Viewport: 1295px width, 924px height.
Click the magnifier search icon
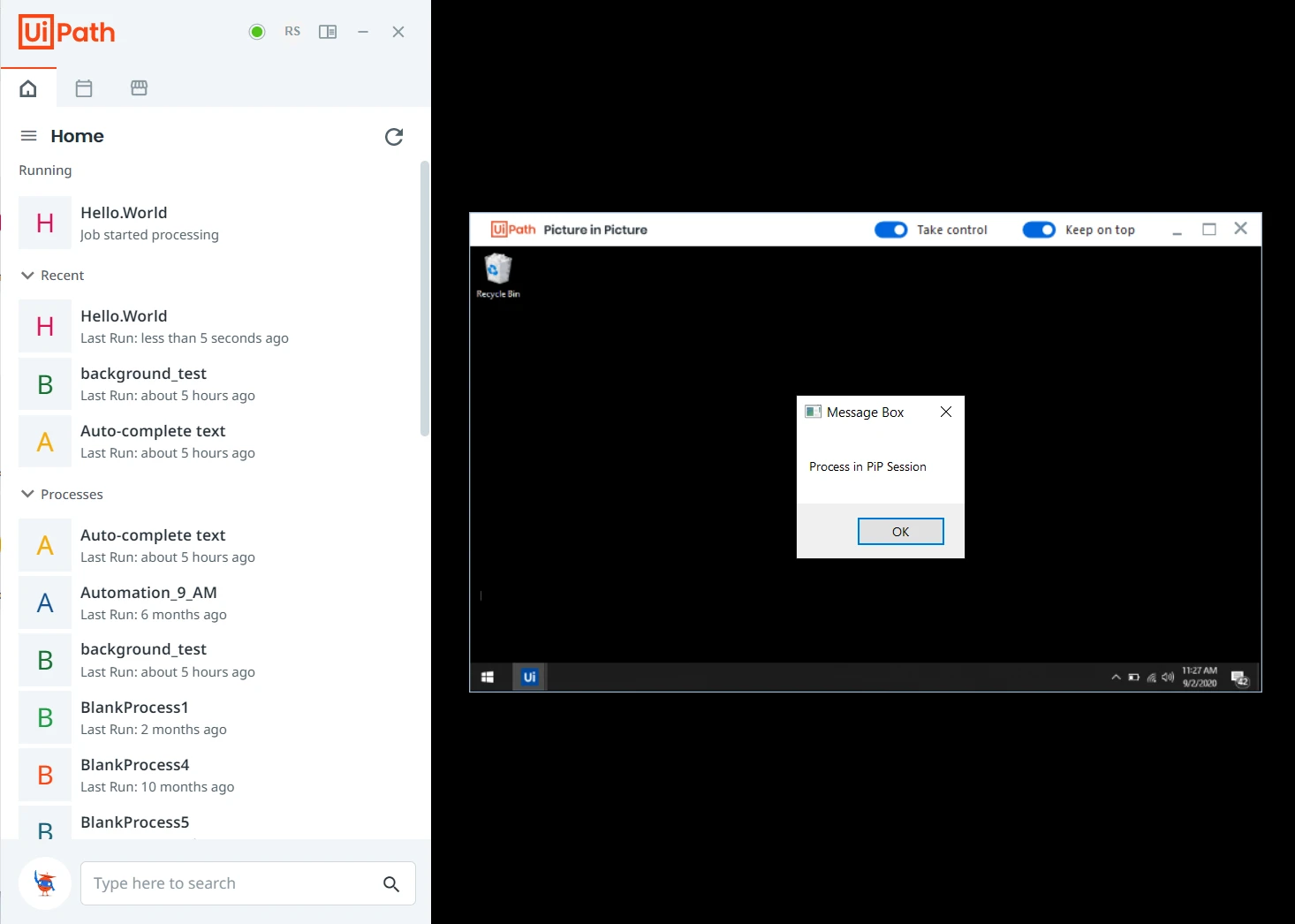click(x=391, y=883)
